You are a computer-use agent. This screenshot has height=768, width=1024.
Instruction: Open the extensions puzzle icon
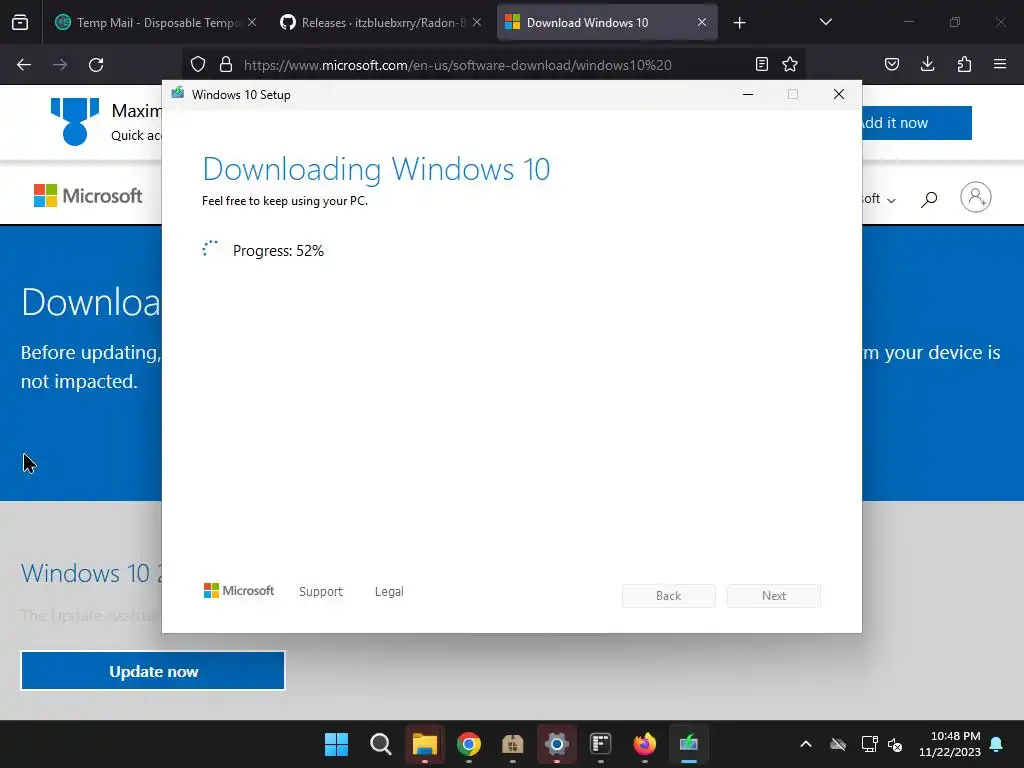tap(964, 64)
